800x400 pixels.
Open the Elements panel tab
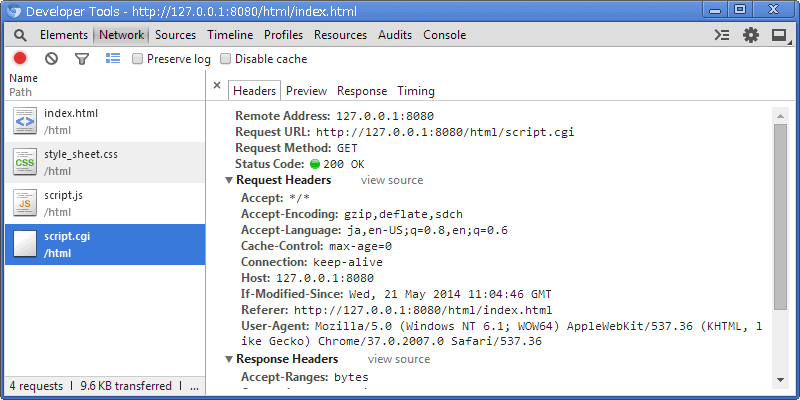[64, 35]
